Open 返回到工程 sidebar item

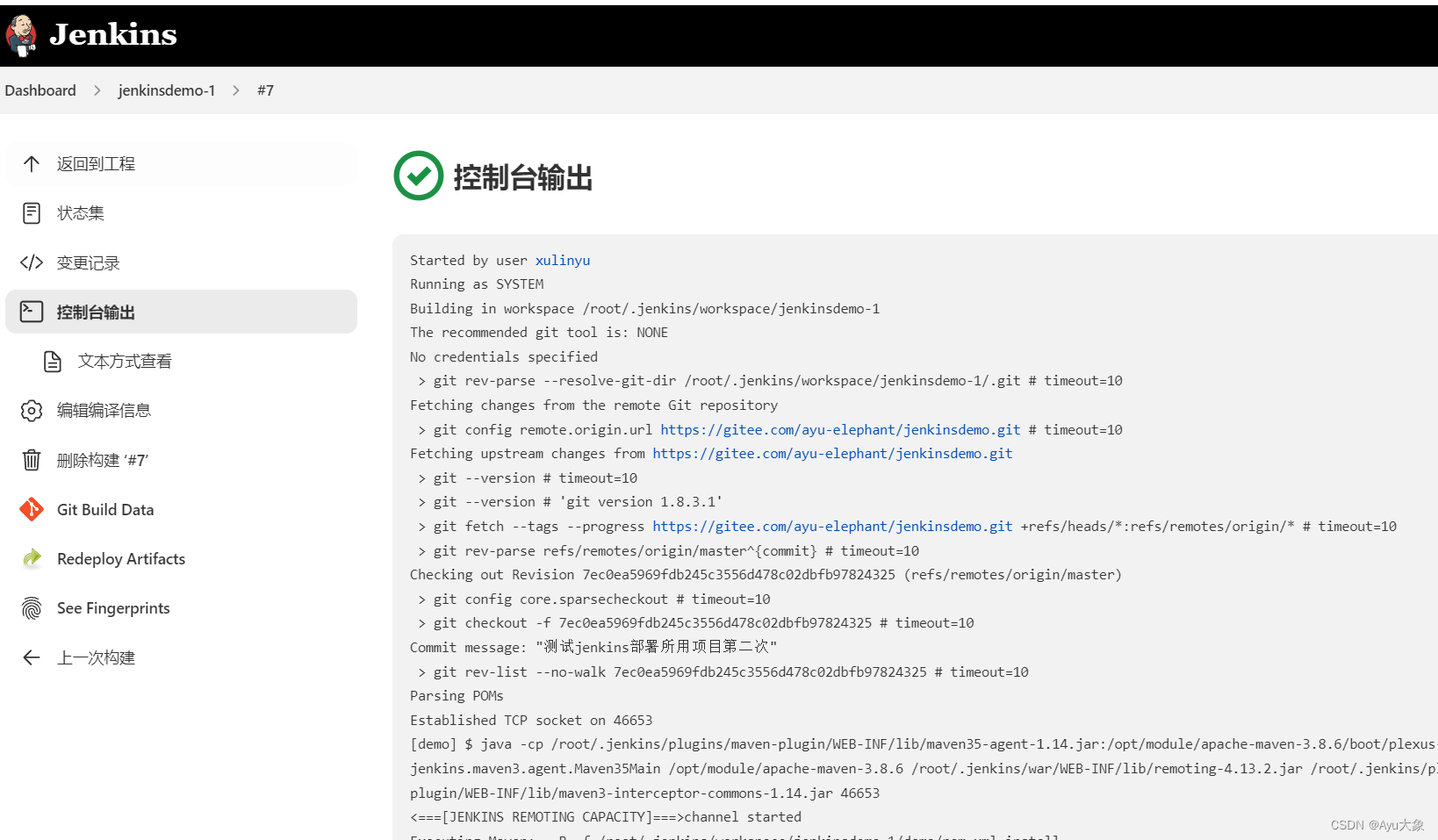point(181,164)
